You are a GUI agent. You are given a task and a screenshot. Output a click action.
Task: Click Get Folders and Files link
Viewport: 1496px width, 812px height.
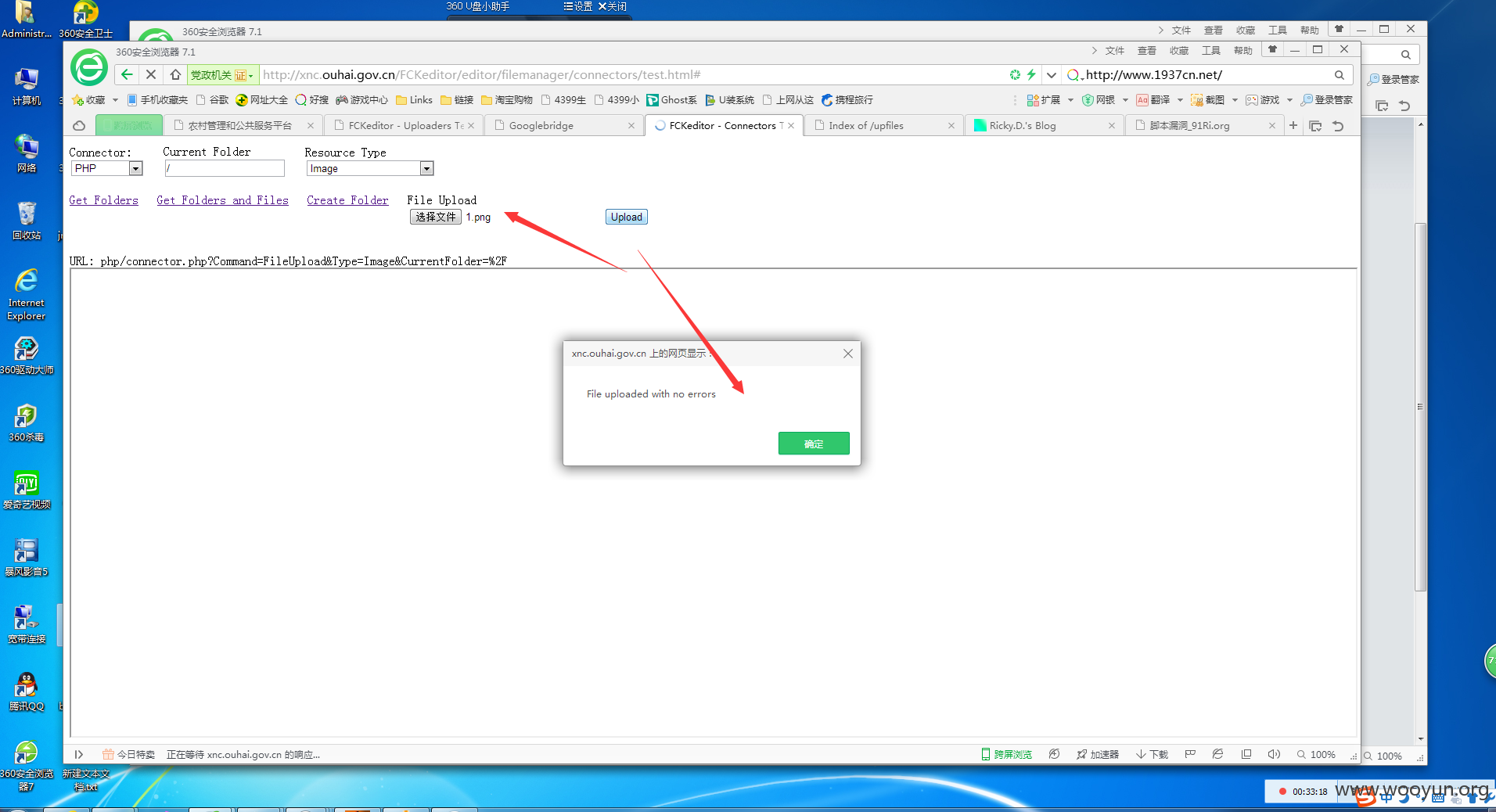click(222, 200)
